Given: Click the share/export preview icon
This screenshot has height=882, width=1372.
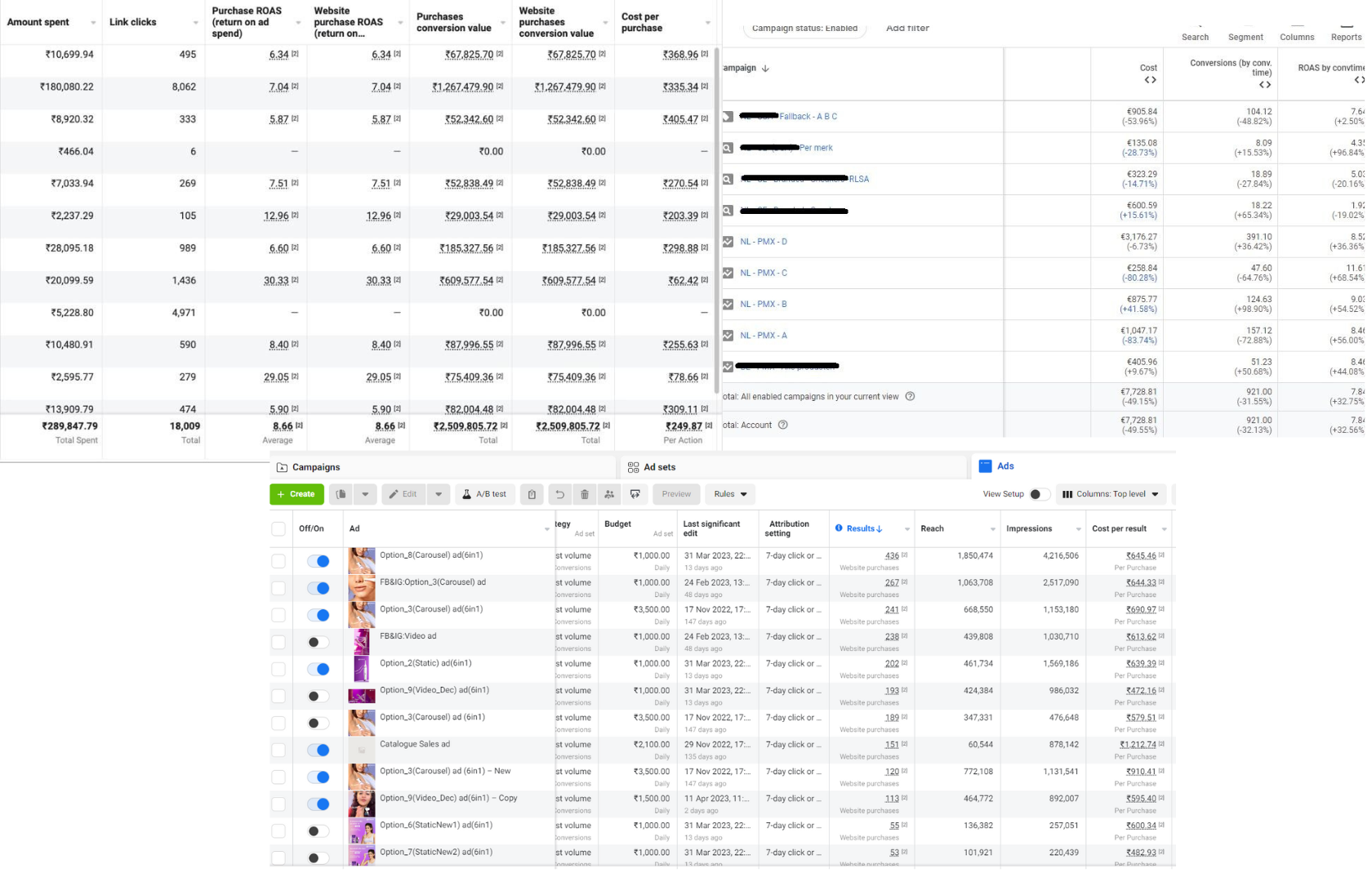Looking at the screenshot, I should (x=635, y=494).
